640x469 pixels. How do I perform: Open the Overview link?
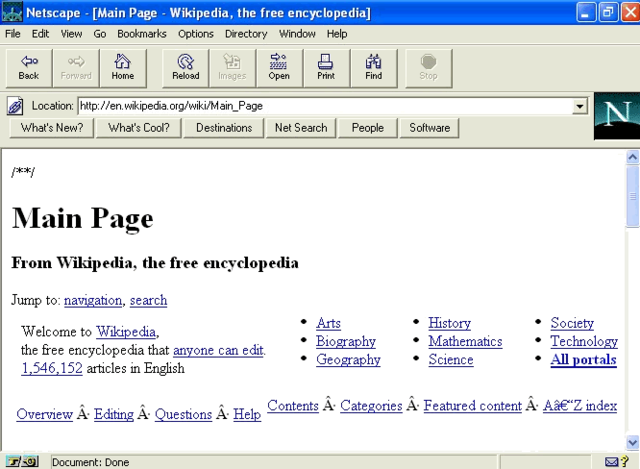(x=45, y=414)
